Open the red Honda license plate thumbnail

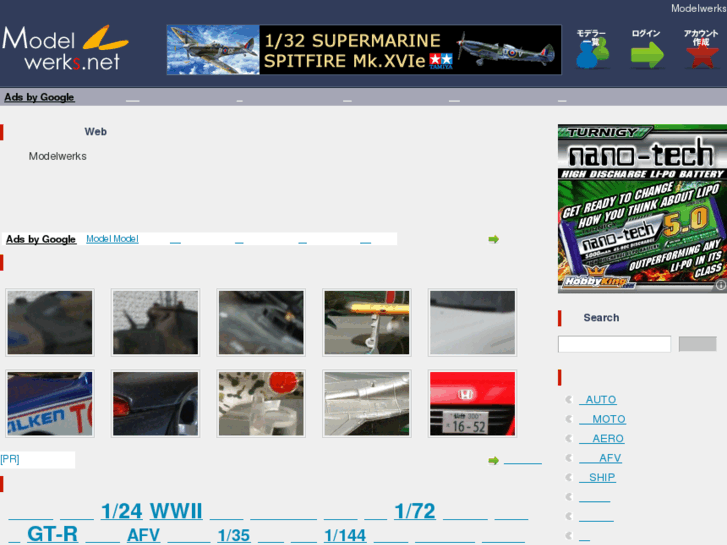pos(472,404)
